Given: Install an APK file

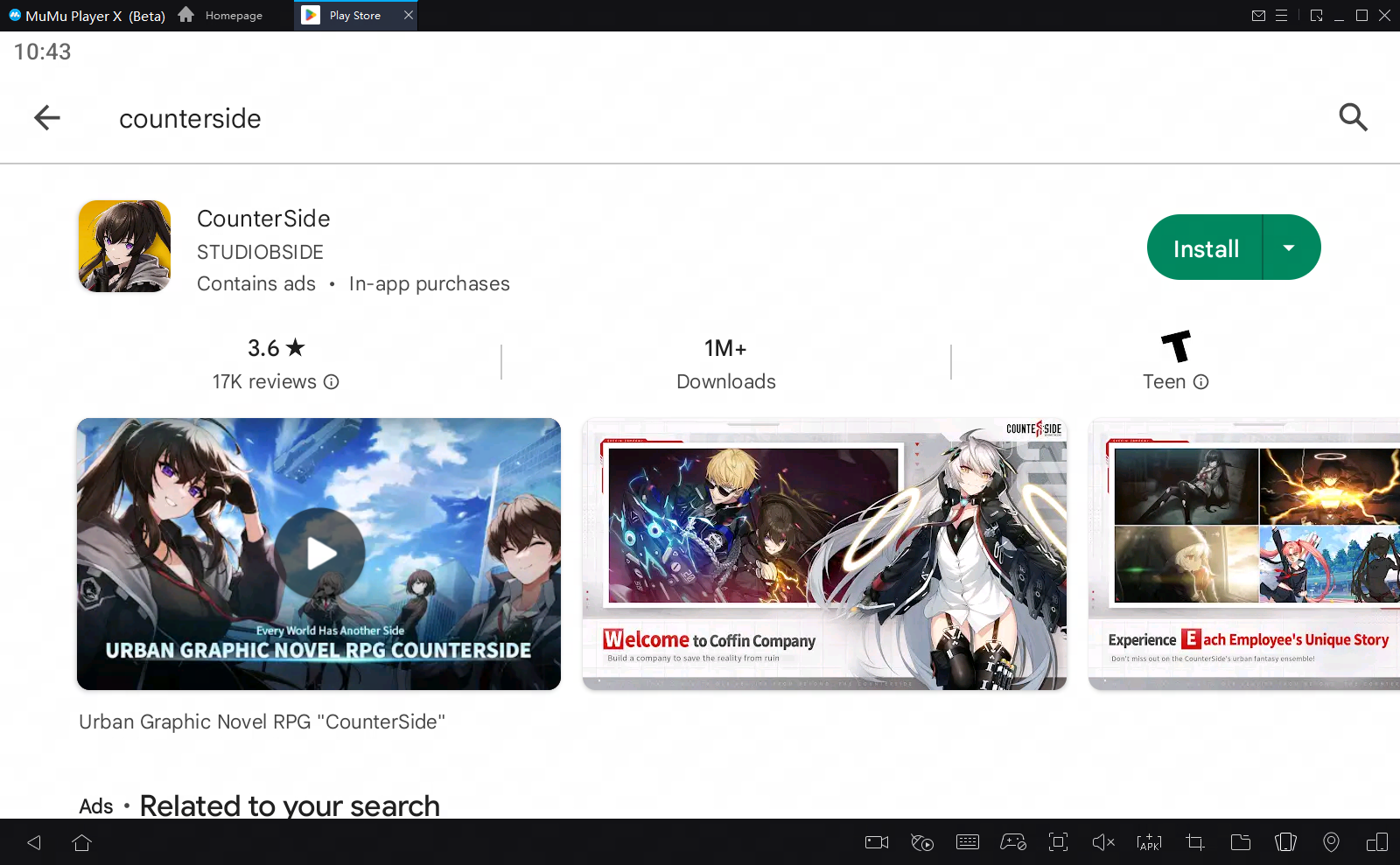Looking at the screenshot, I should coord(1149,842).
